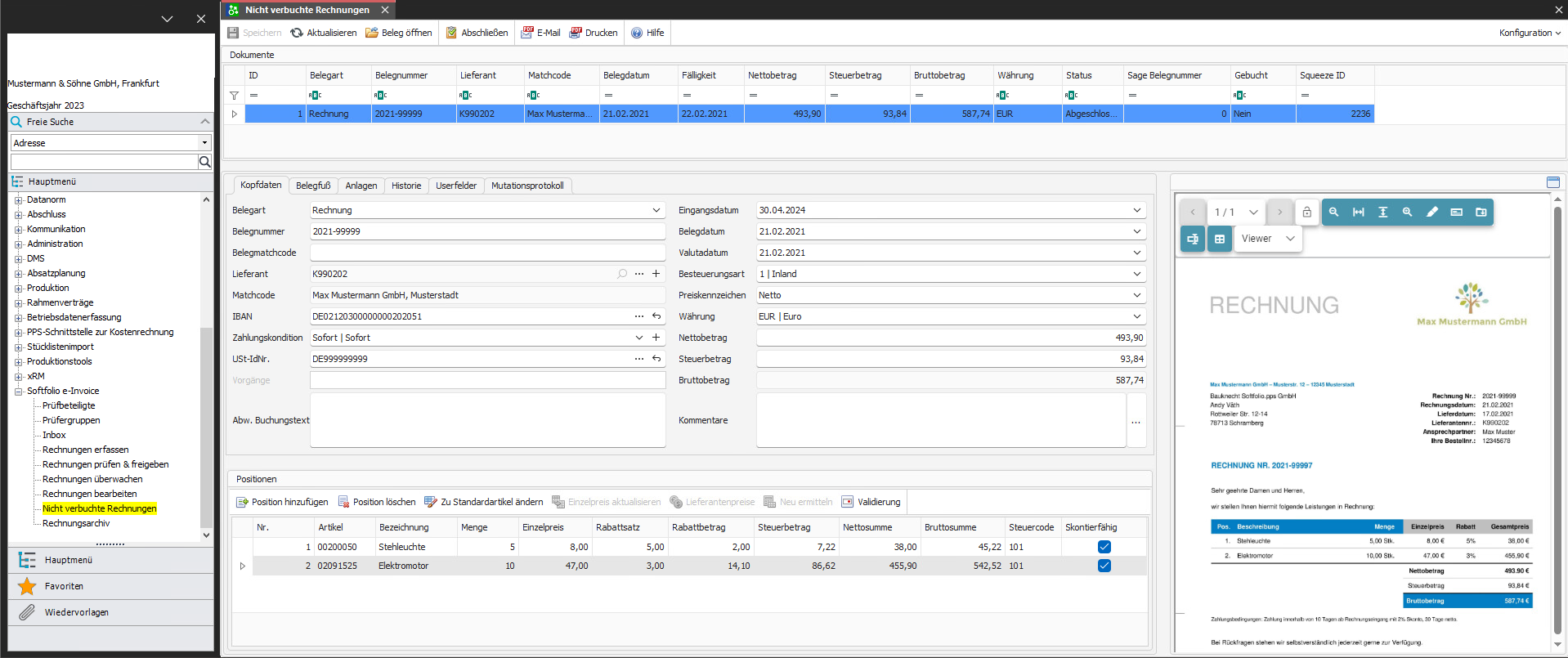Click the search magnifier in Lieferant field
Screen dimensions: 1568x658
(622, 274)
